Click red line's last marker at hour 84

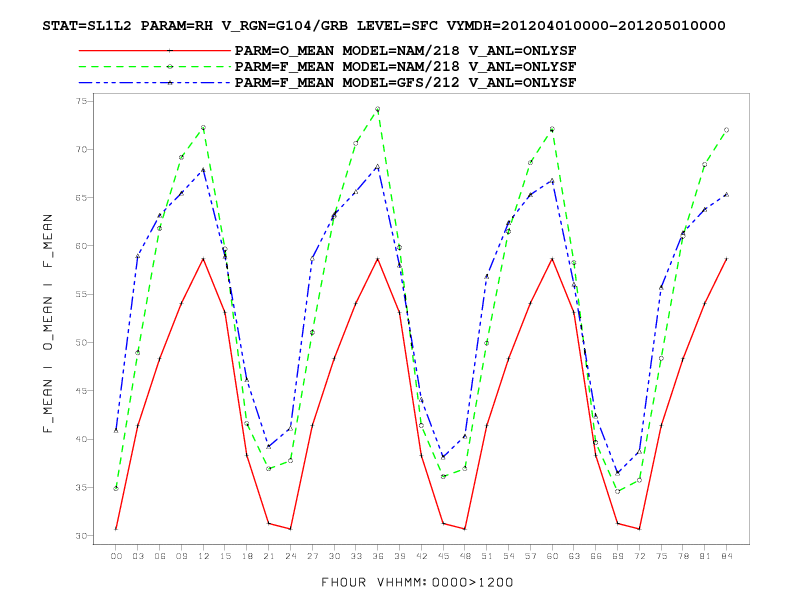pyautogui.click(x=726, y=259)
